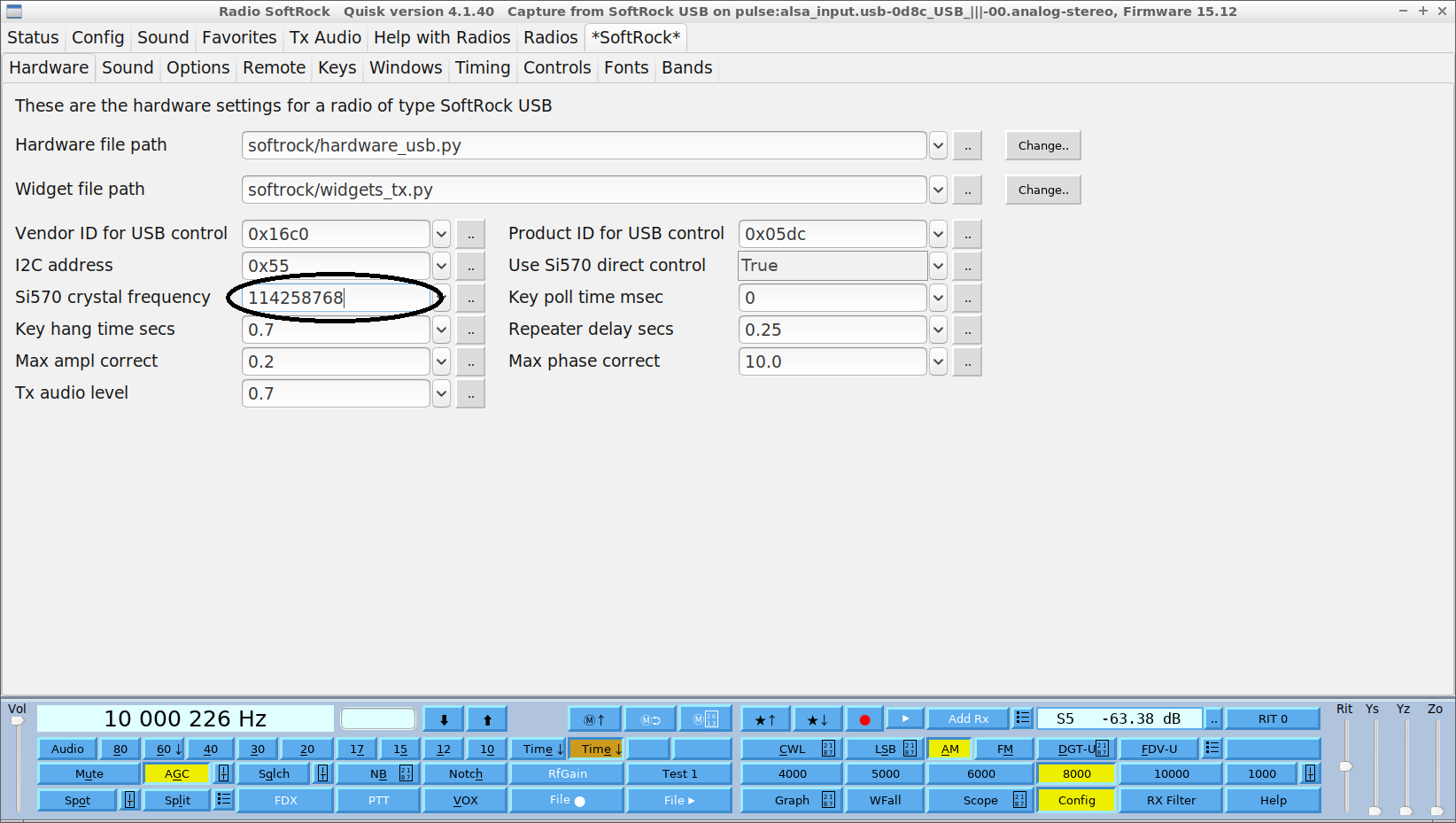Expand the Hardware file path dropdown
1456x823 pixels.
[938, 145]
